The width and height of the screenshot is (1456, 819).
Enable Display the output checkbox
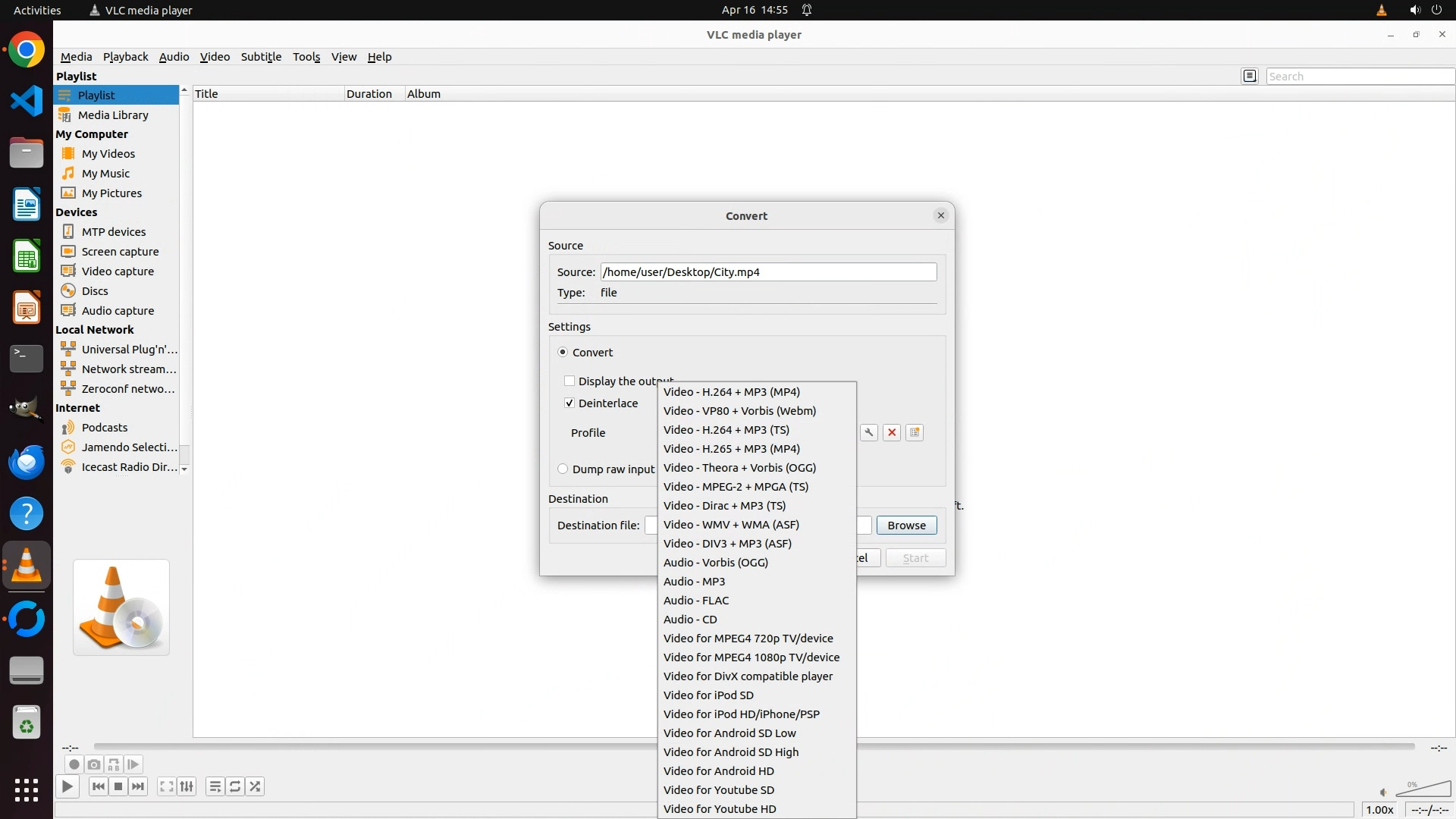[x=570, y=381]
